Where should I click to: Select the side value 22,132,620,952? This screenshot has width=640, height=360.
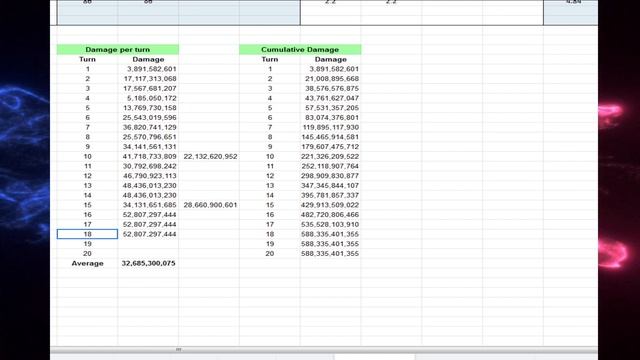pos(209,156)
